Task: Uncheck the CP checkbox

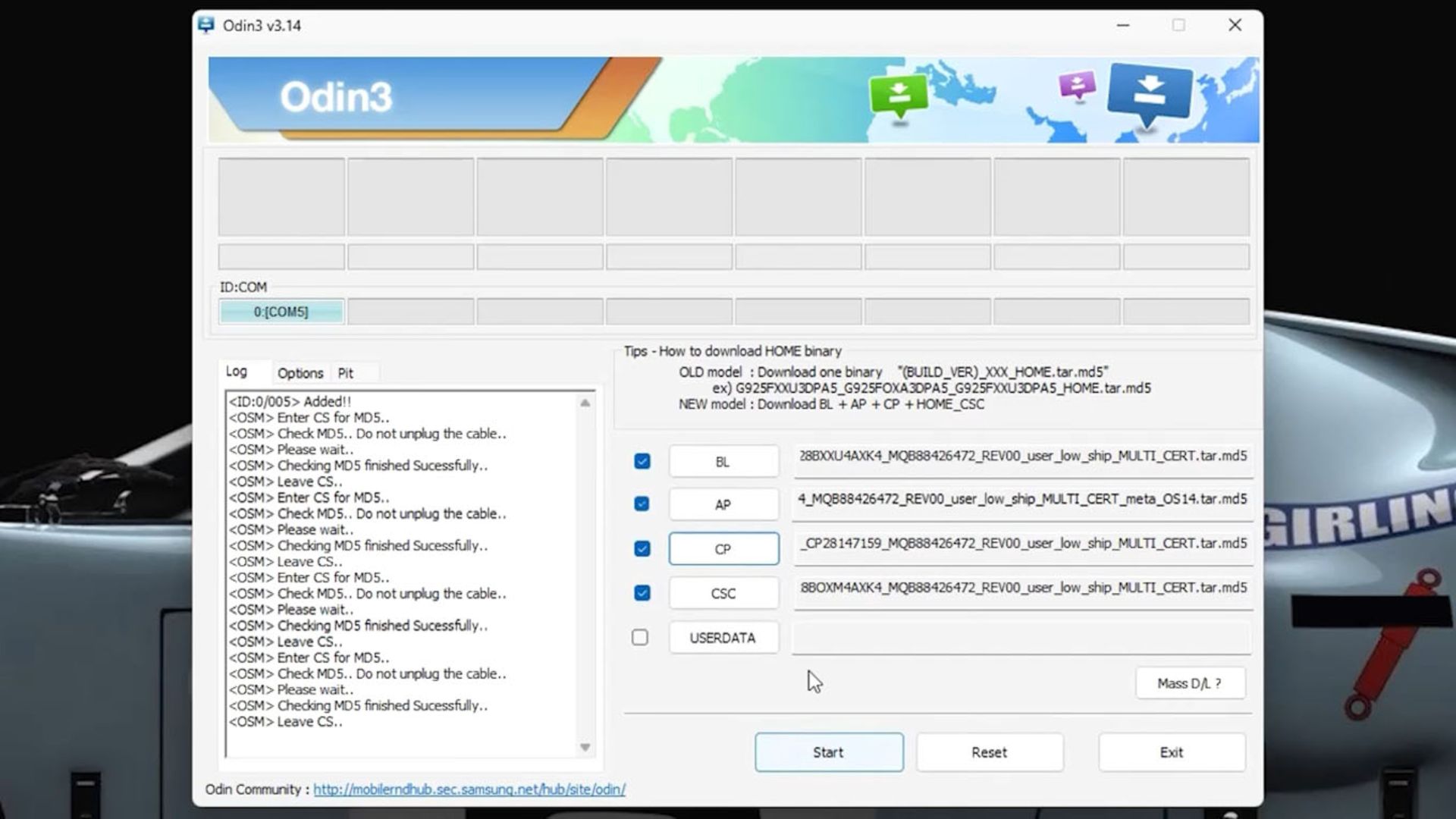Action: click(642, 548)
